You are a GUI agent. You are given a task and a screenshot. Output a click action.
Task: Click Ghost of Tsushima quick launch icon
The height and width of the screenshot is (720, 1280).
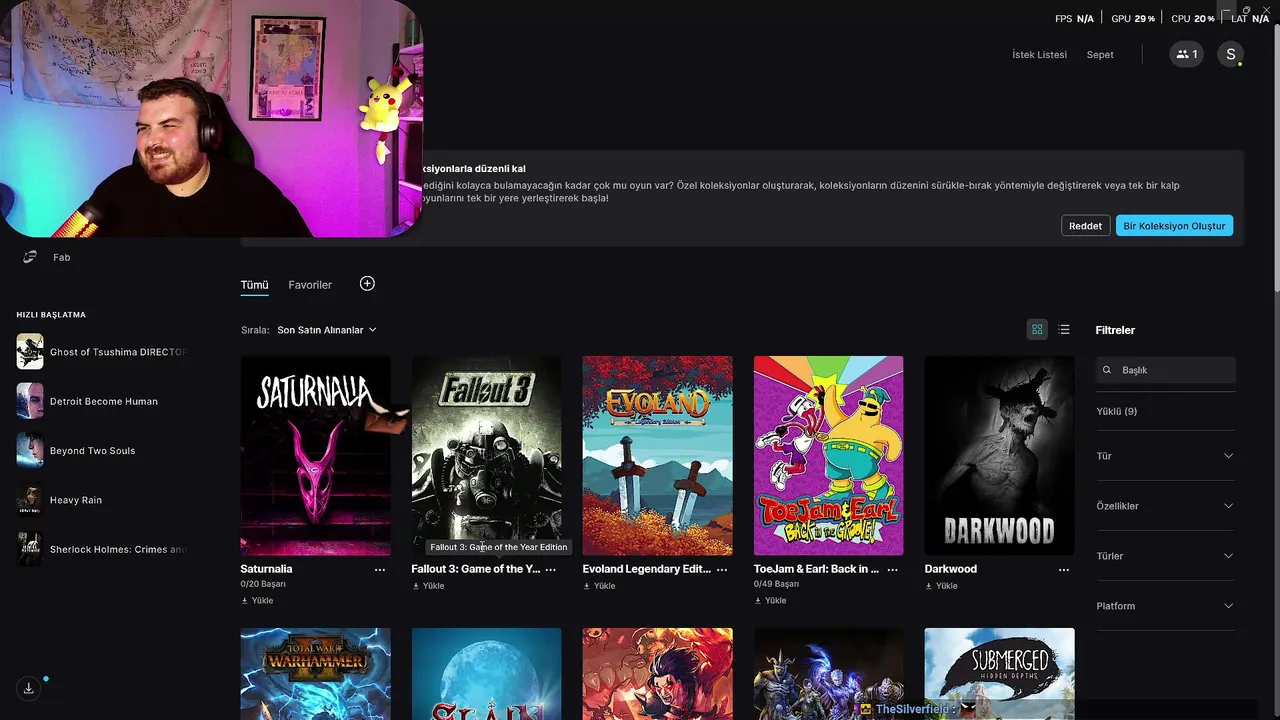30,352
